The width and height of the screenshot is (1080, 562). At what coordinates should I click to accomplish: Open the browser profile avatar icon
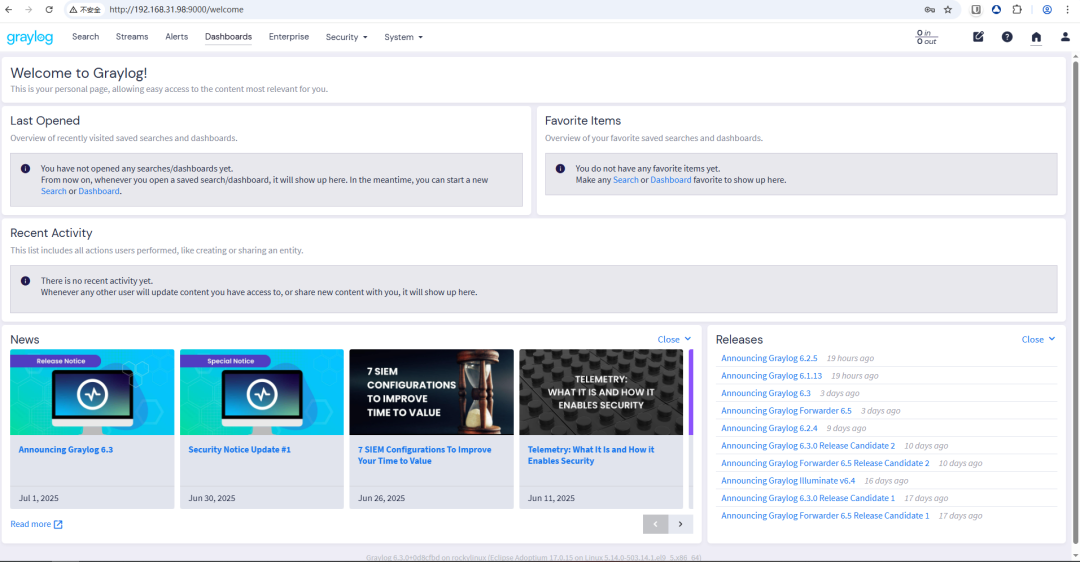[1047, 10]
